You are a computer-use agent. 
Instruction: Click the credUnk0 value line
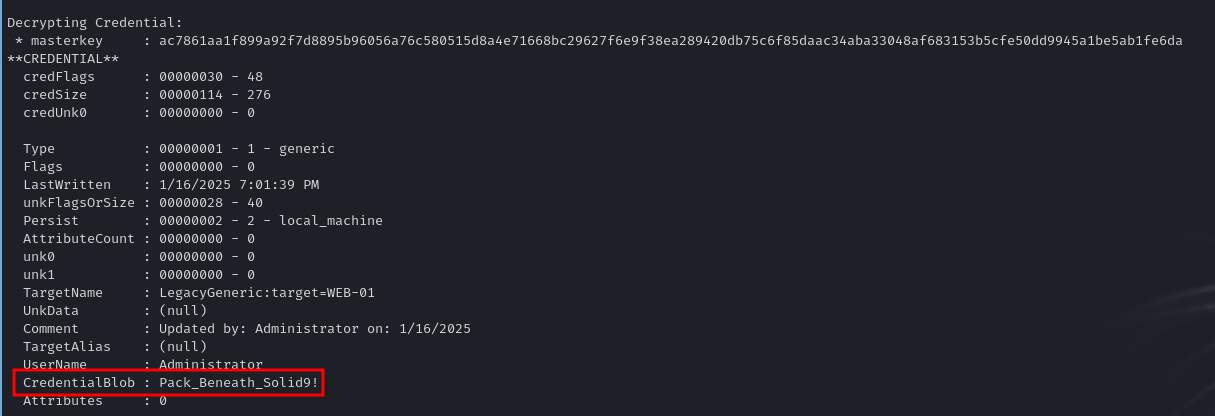tap(199, 113)
